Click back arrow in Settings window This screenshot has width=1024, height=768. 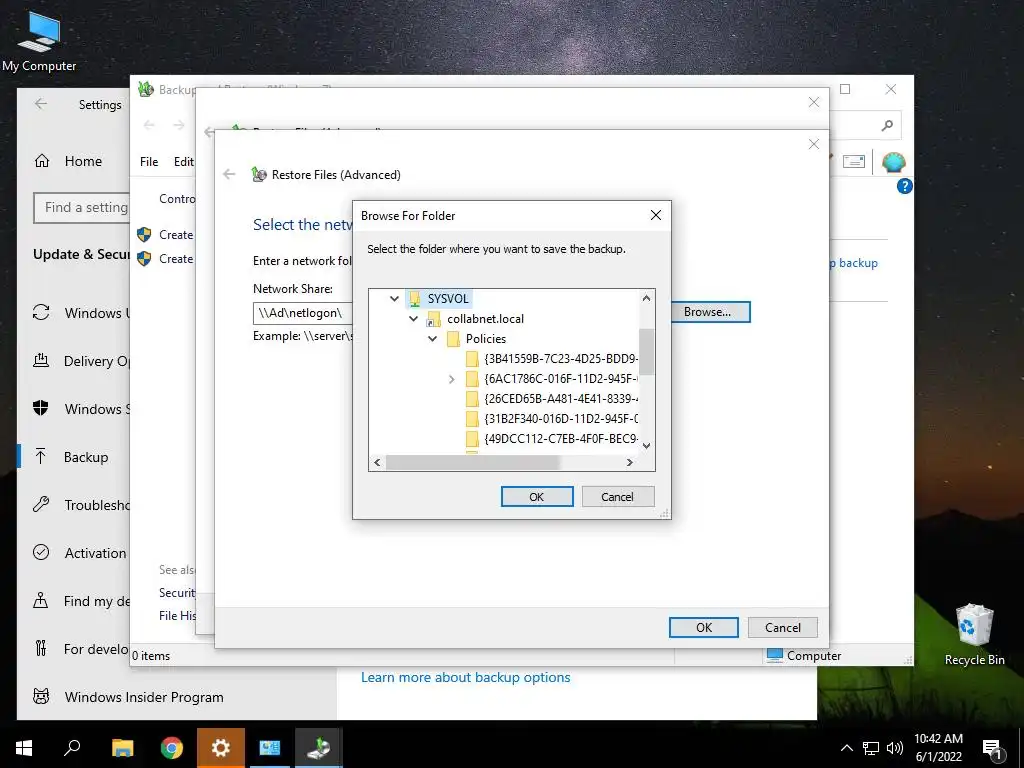[40, 104]
